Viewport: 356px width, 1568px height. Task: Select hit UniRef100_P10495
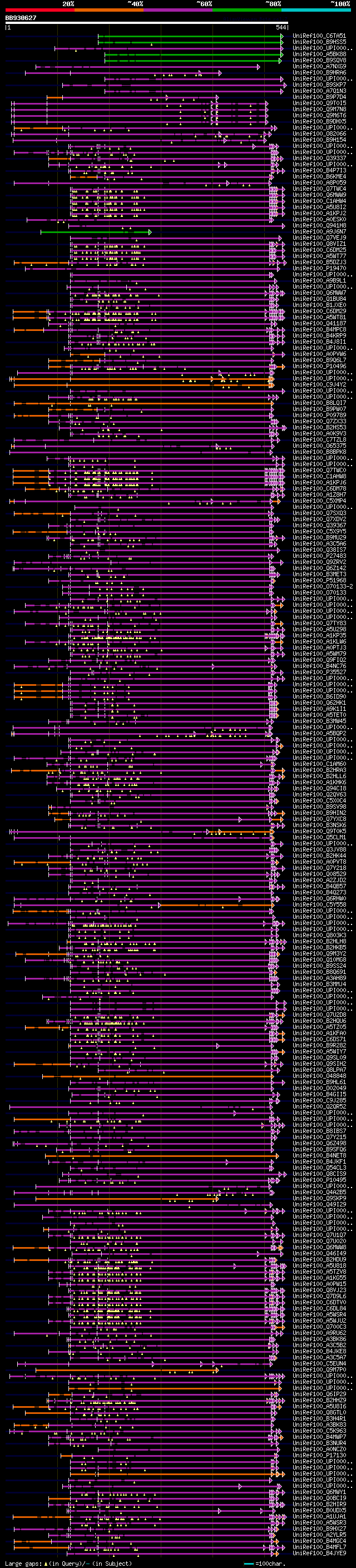click(x=319, y=1180)
